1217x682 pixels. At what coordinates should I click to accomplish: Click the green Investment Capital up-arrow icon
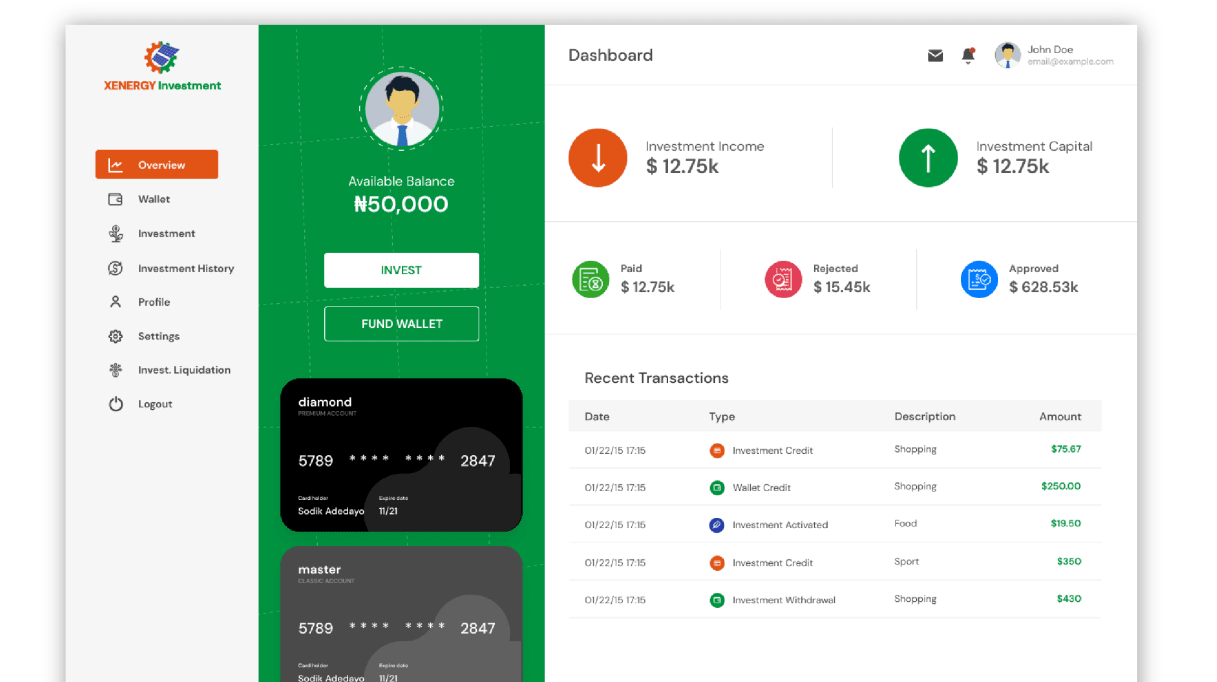(928, 157)
